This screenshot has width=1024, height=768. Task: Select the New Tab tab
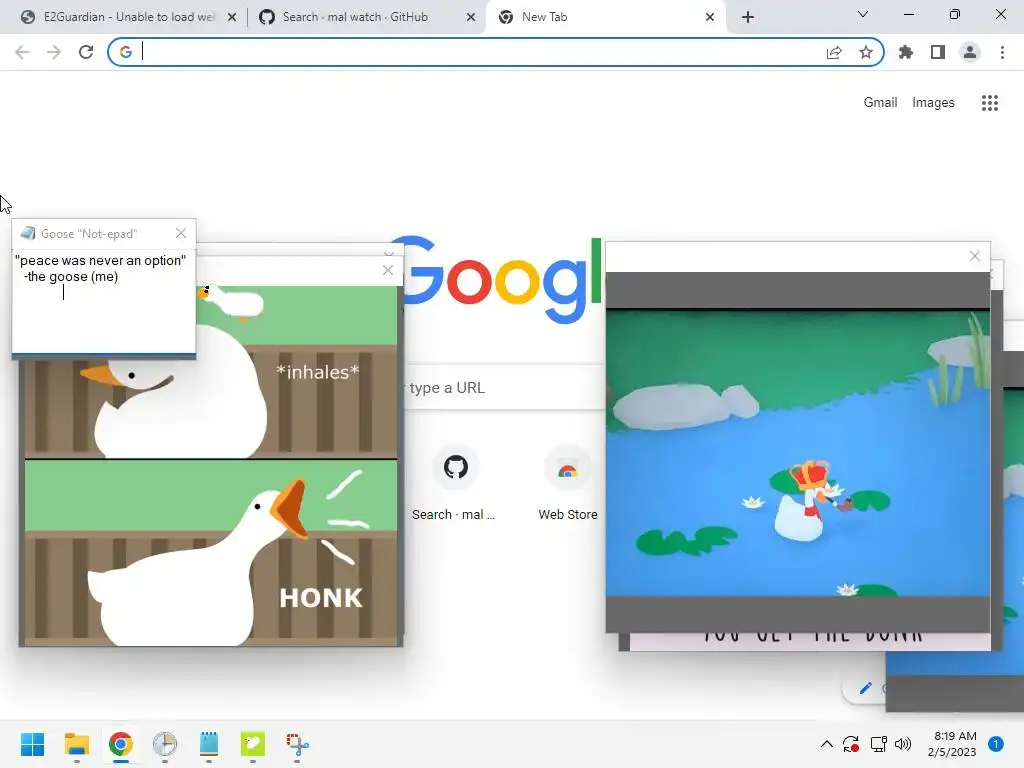605,17
